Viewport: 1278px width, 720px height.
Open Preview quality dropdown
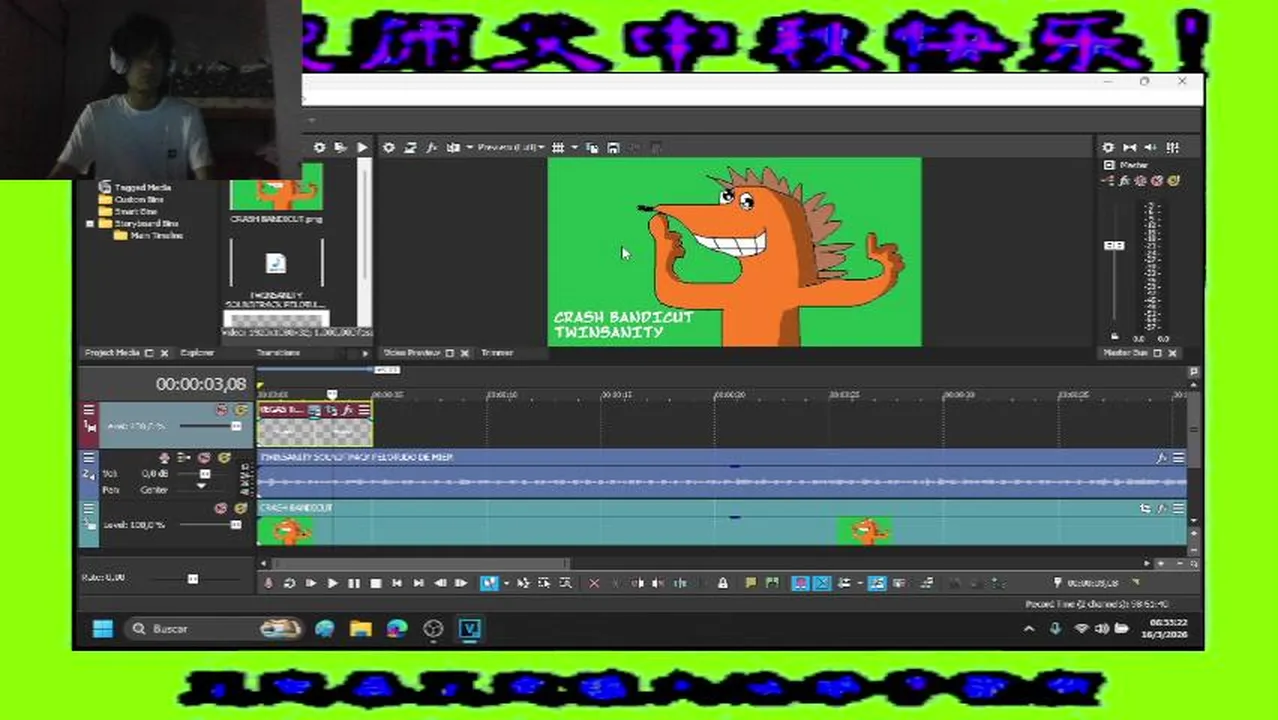(511, 147)
